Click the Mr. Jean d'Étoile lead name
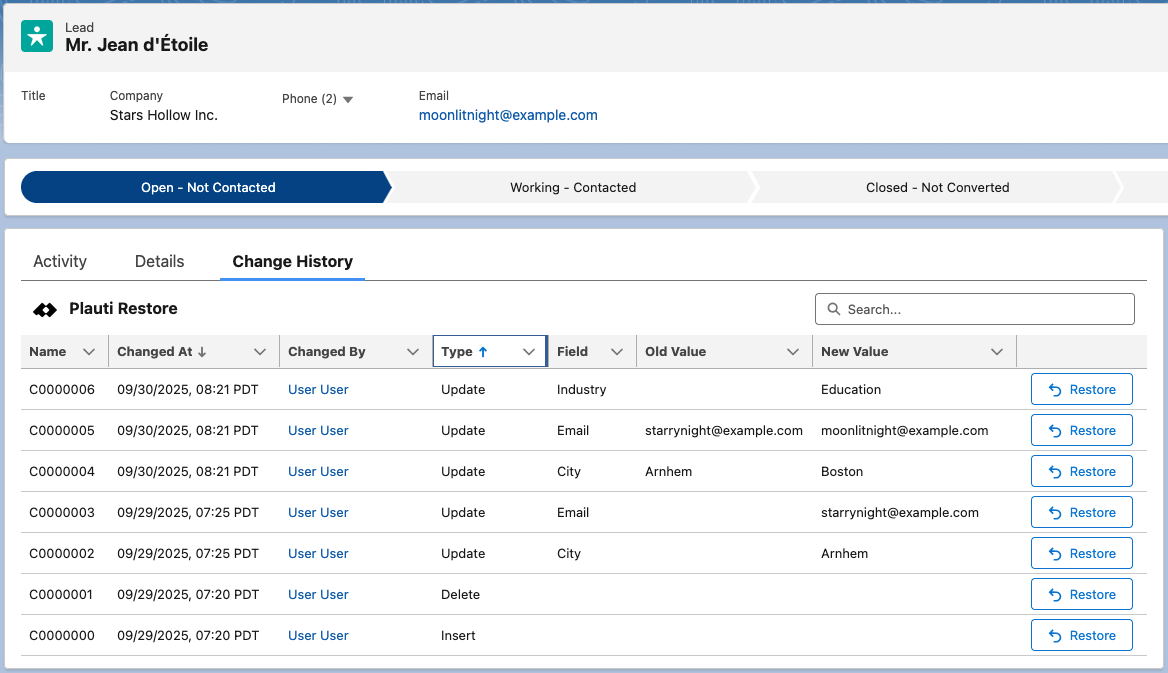1168x673 pixels. [136, 45]
